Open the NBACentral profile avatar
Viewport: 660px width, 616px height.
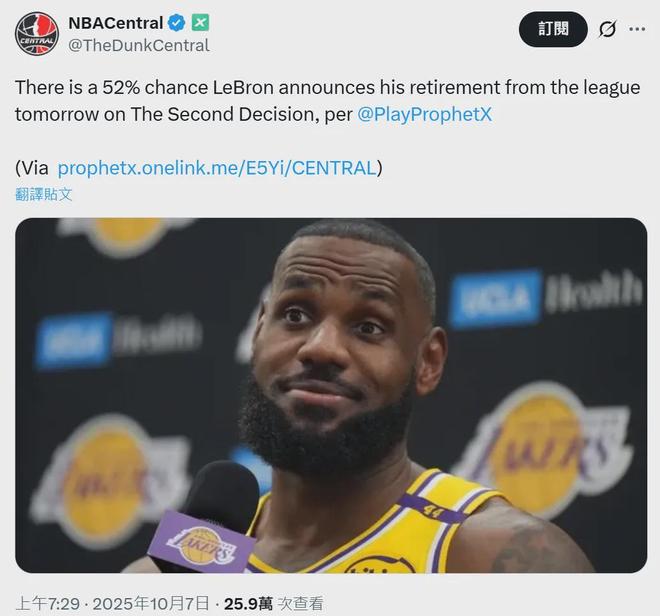tap(36, 34)
